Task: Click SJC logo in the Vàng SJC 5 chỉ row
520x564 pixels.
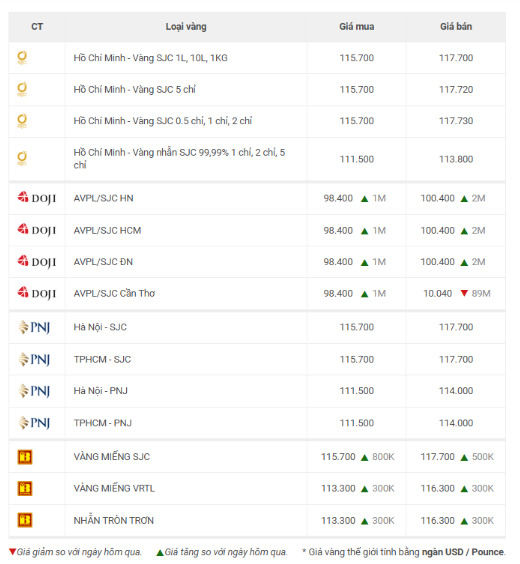Action: tap(22, 90)
